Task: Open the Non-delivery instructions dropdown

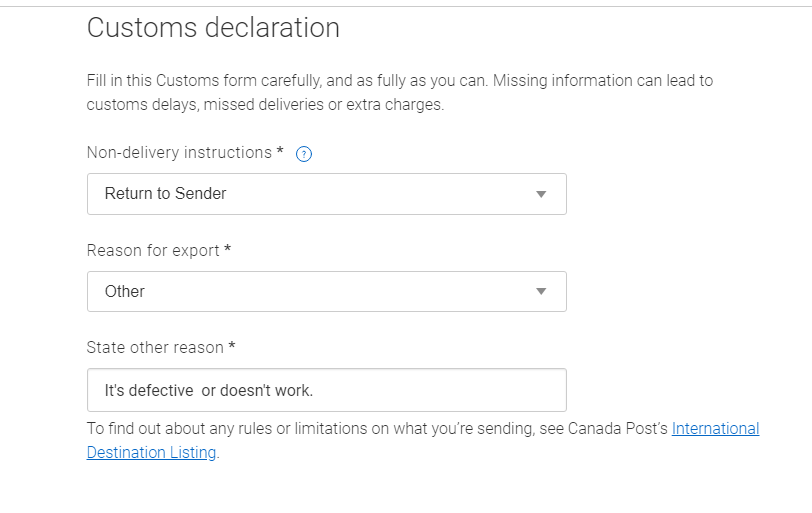Action: click(x=326, y=194)
